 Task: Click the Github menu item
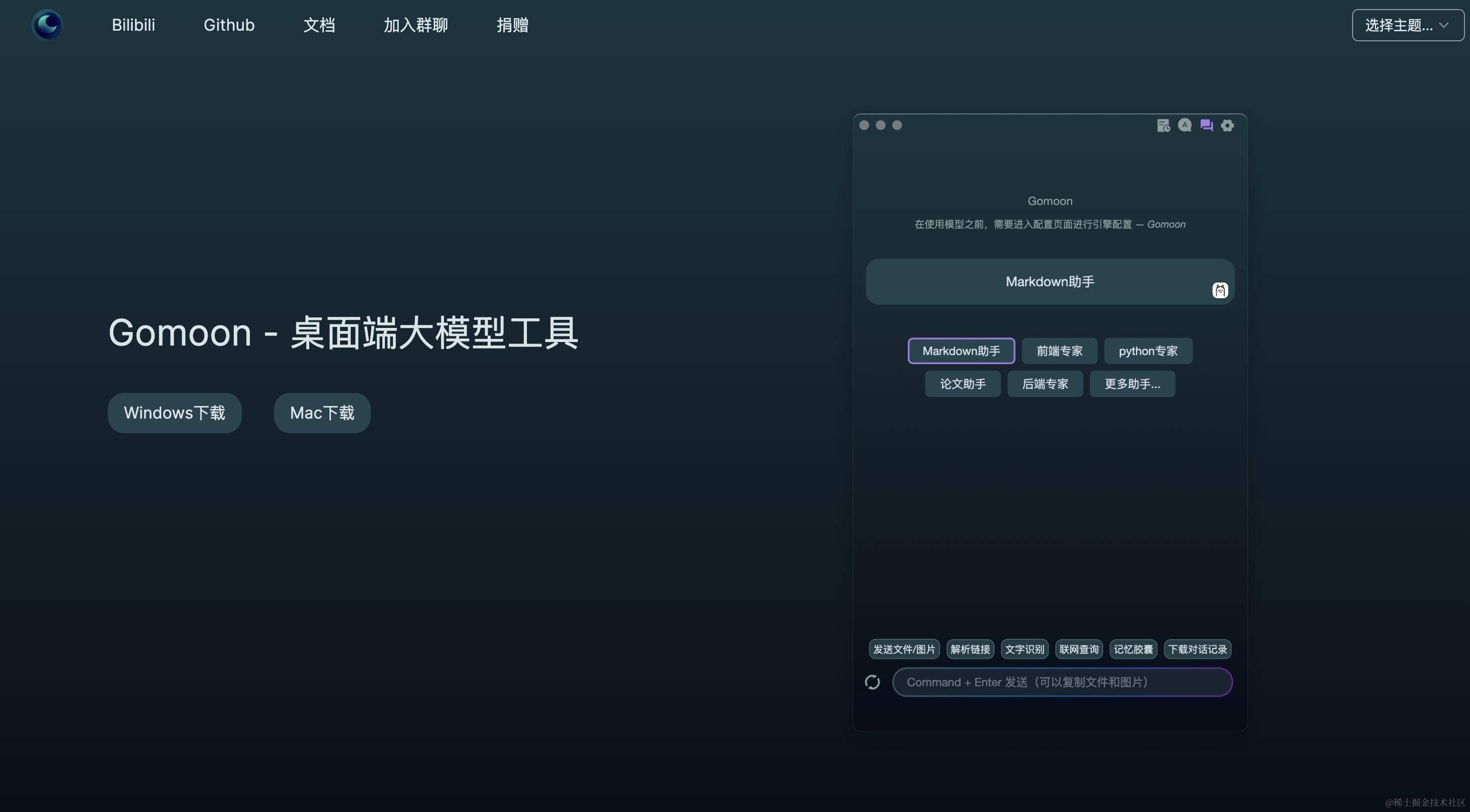click(229, 24)
